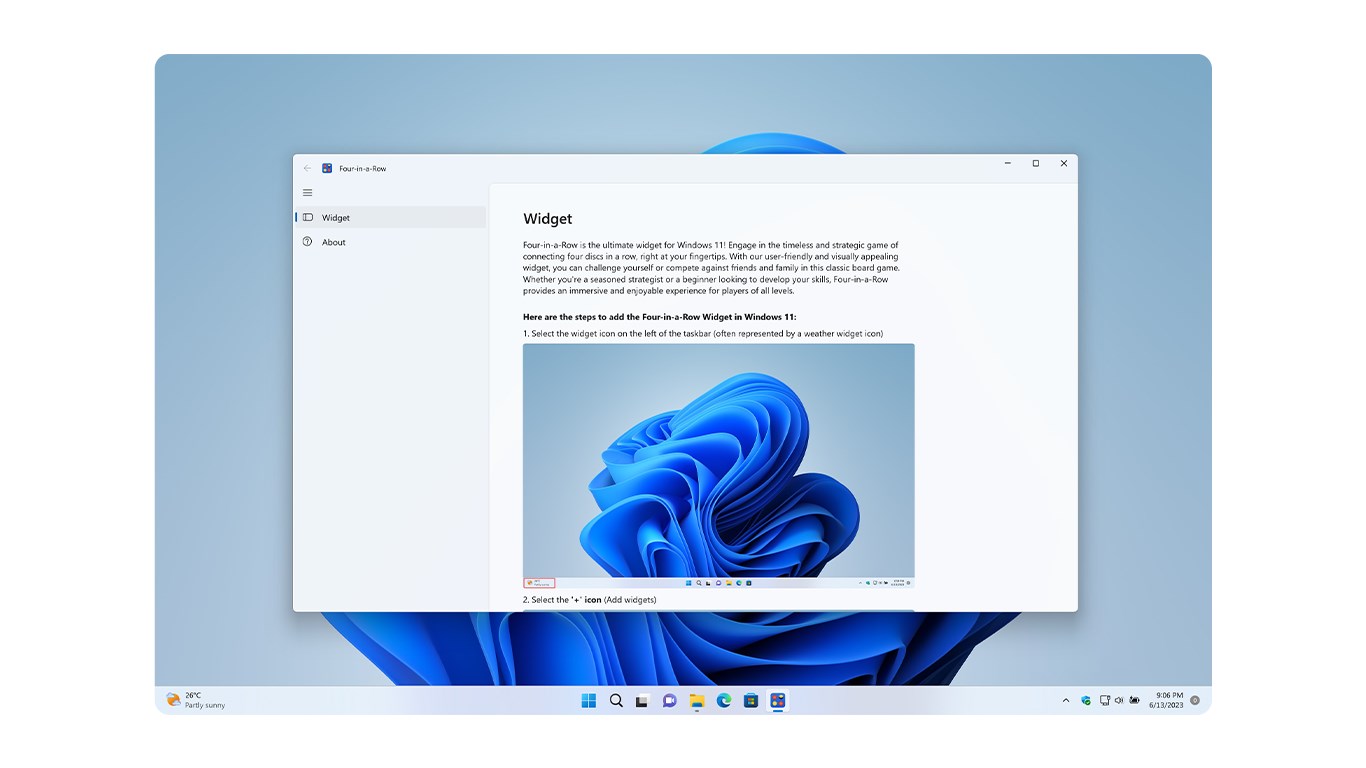1366x768 pixels.
Task: Select the Widget navigation item
Action: click(390, 217)
